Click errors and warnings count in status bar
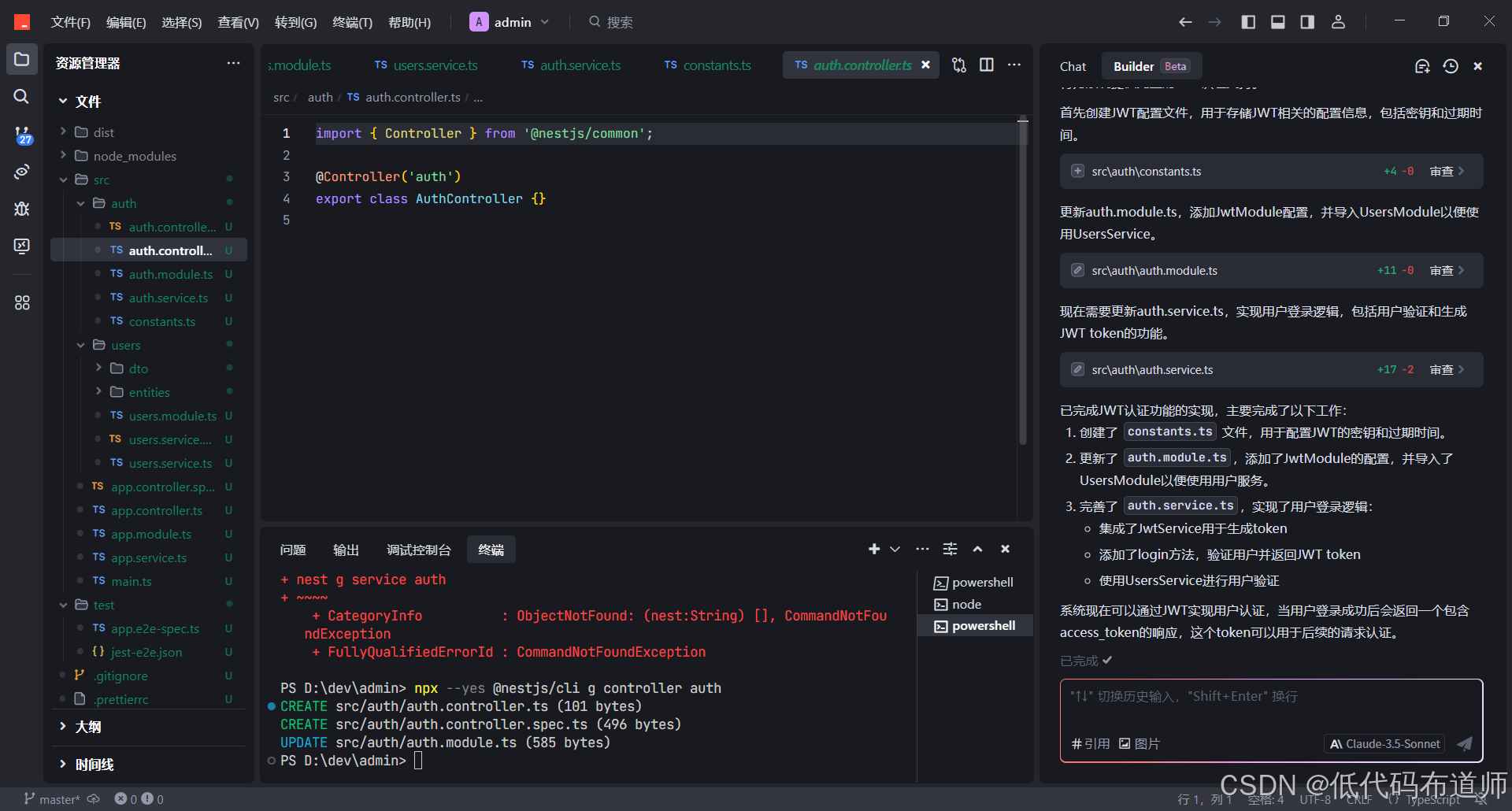 (139, 799)
